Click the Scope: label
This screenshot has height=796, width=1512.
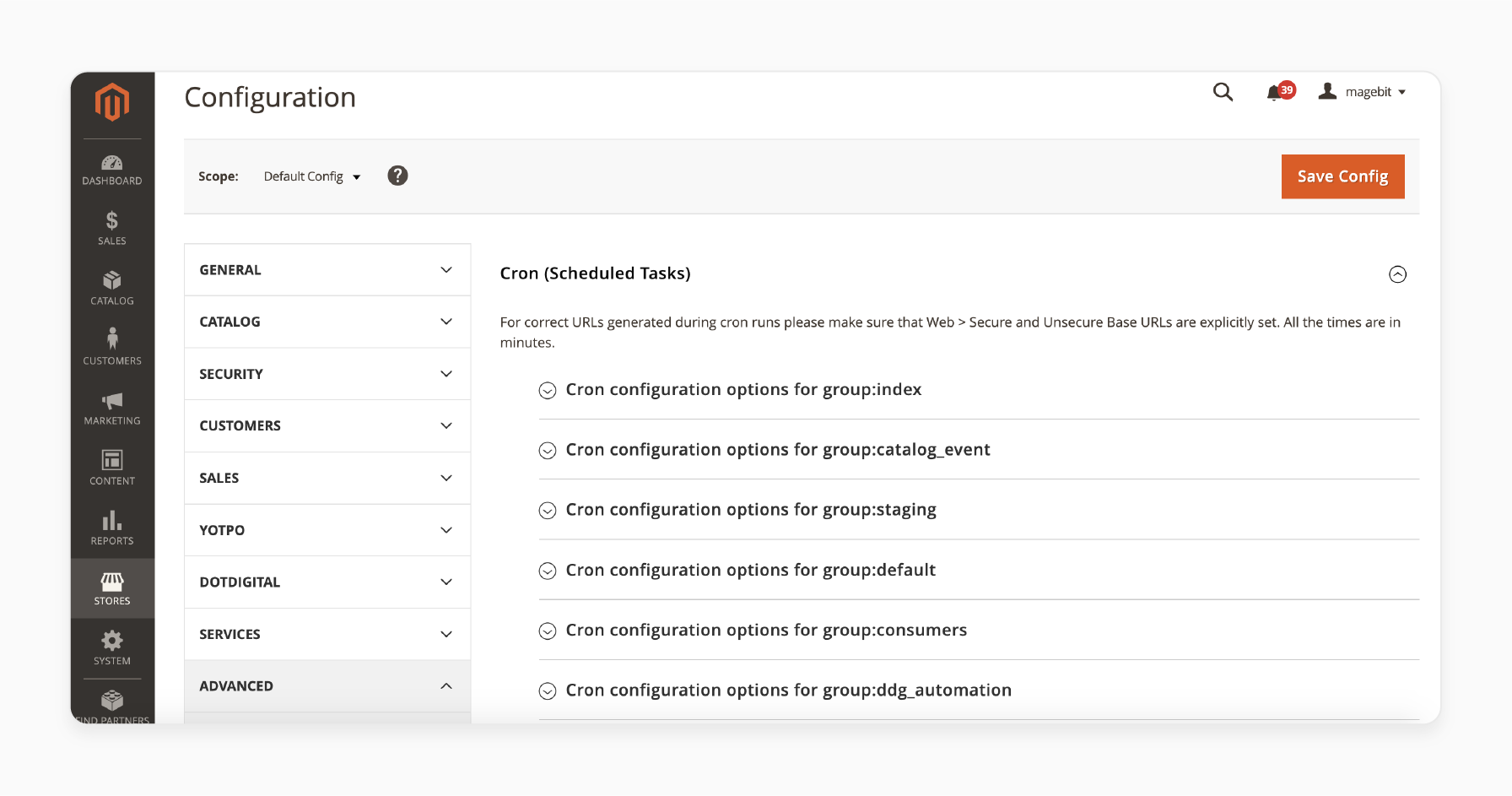219,176
